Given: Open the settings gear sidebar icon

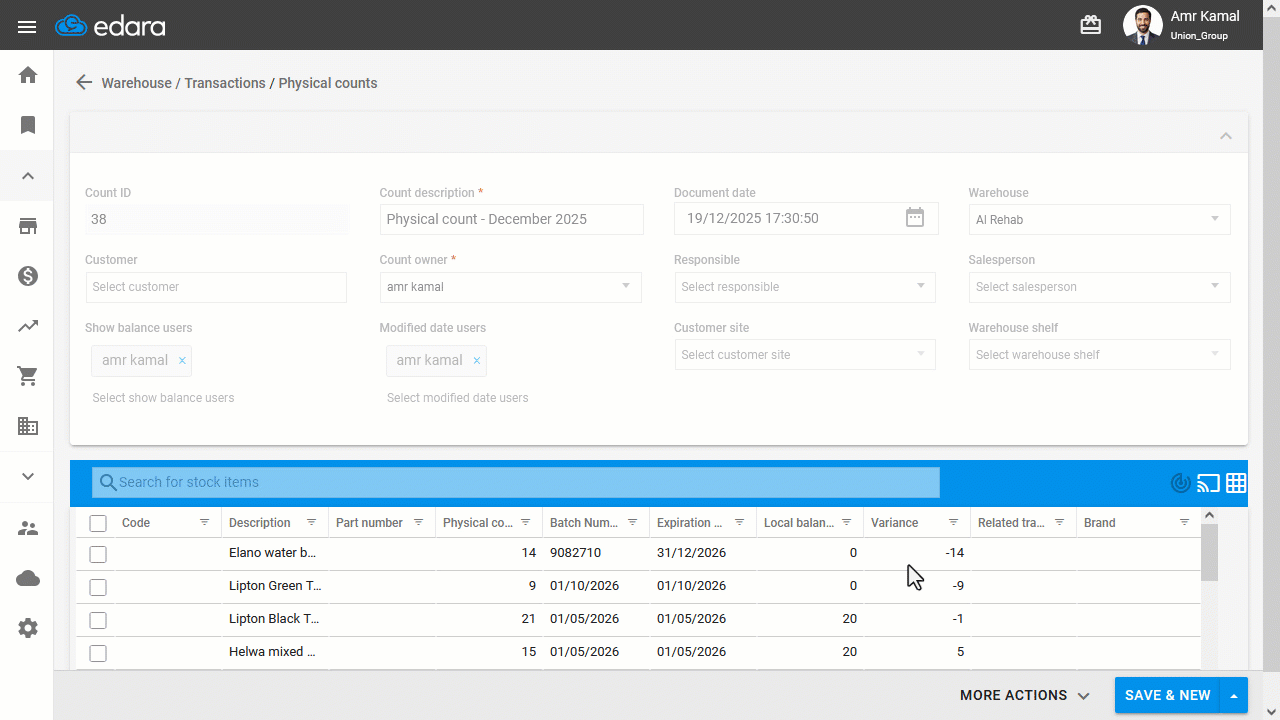Looking at the screenshot, I should 28,628.
